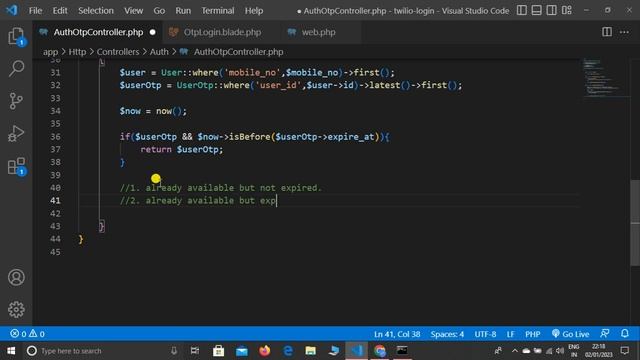Click the Http breadcrumb segment

pos(77,52)
